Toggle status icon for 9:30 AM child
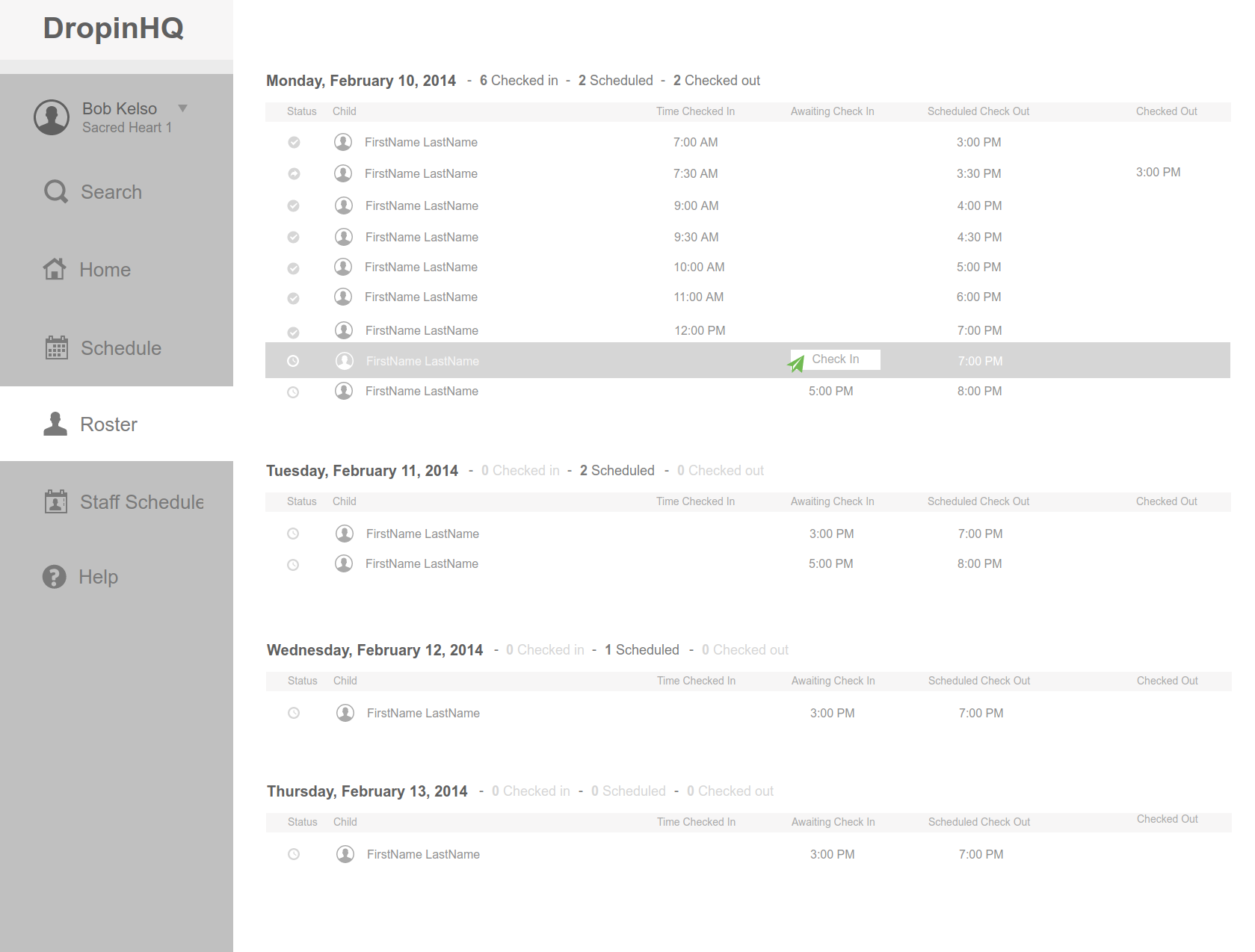Screen dimensions: 1255x952 294,237
